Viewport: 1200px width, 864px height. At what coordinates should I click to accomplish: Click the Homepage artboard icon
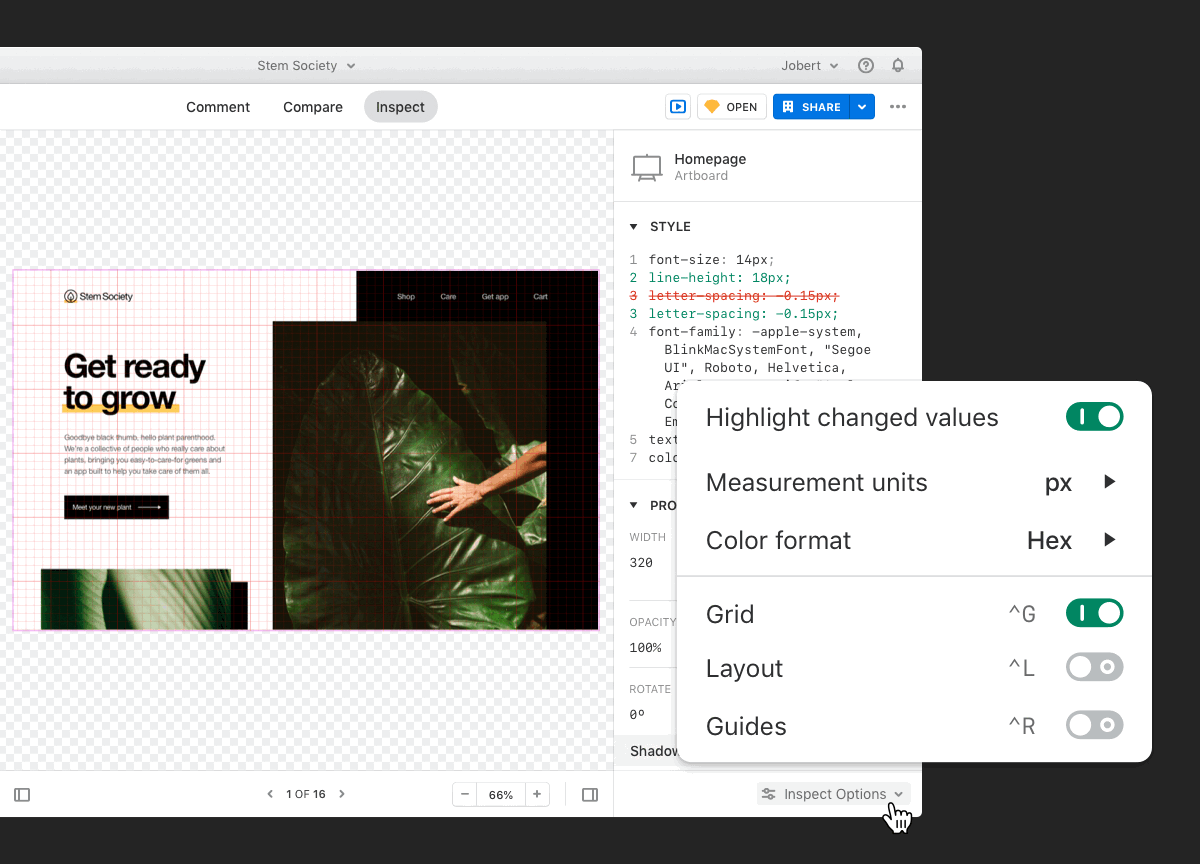[647, 167]
